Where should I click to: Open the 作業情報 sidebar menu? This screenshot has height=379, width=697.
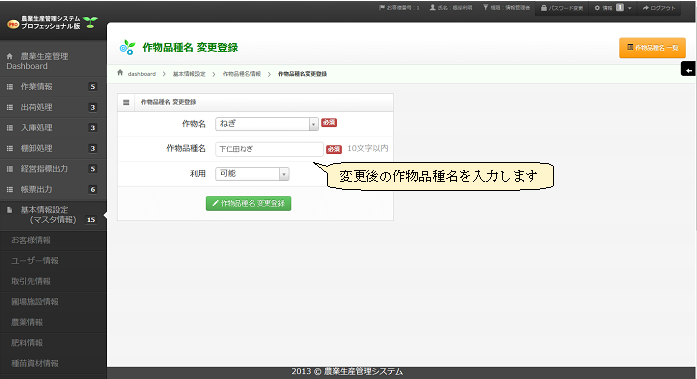(53, 87)
